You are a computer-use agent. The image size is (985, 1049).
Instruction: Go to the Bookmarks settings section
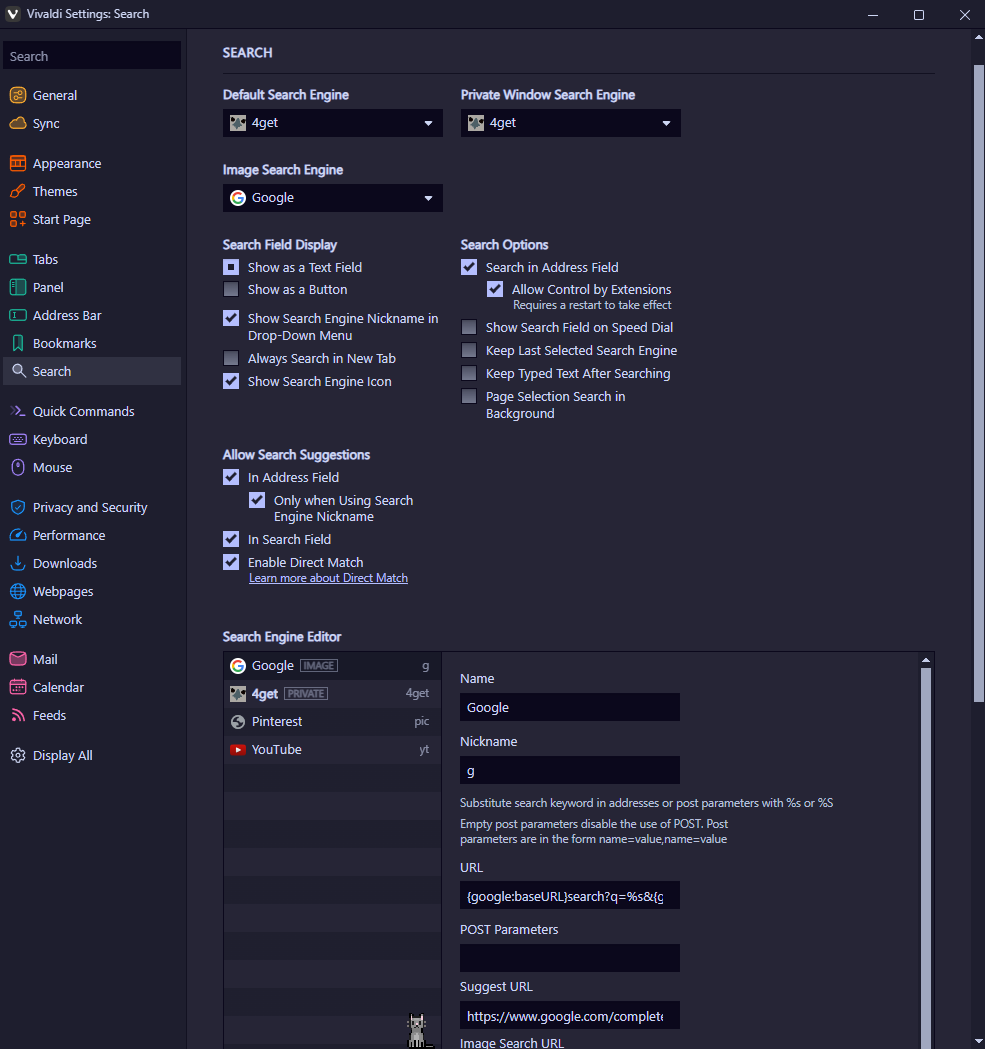[x=64, y=343]
